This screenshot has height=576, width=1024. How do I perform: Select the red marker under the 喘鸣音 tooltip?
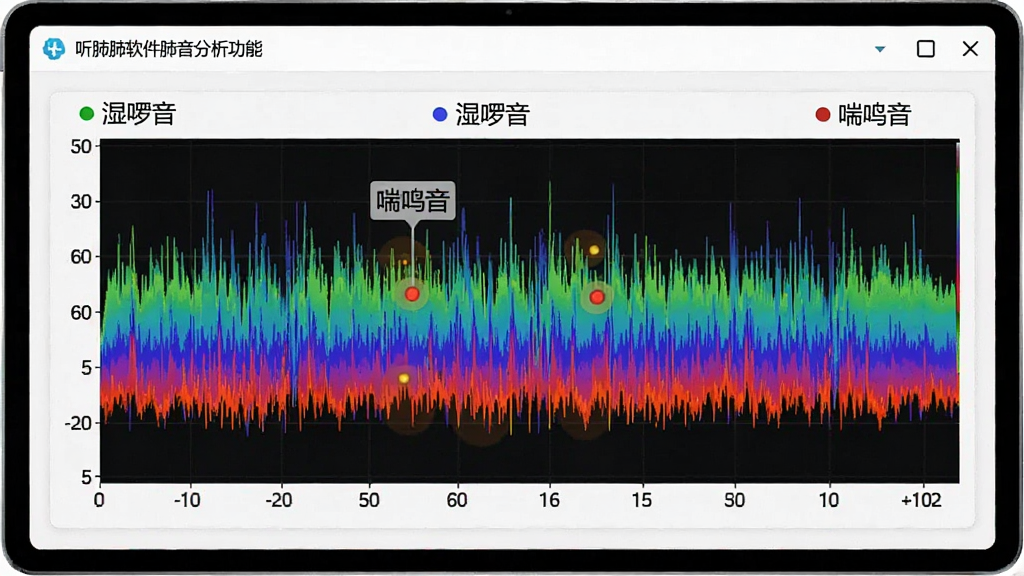pyautogui.click(x=411, y=294)
